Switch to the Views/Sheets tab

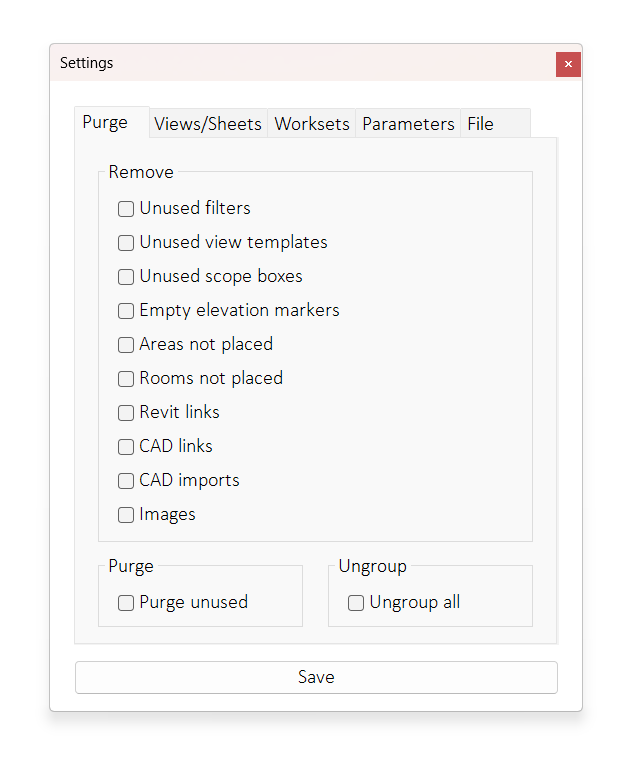[208, 124]
